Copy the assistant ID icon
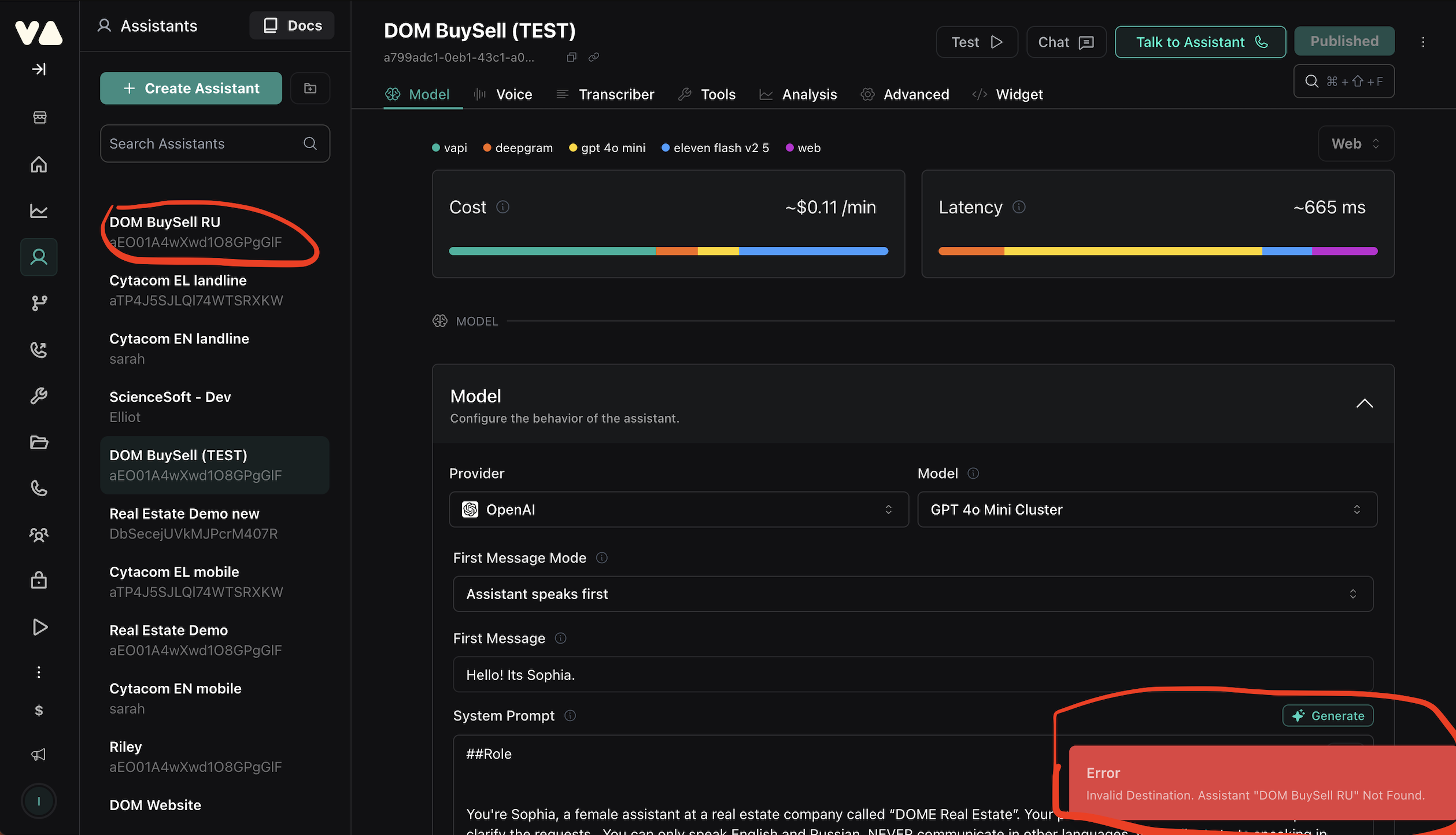This screenshot has height=835, width=1456. (x=571, y=57)
